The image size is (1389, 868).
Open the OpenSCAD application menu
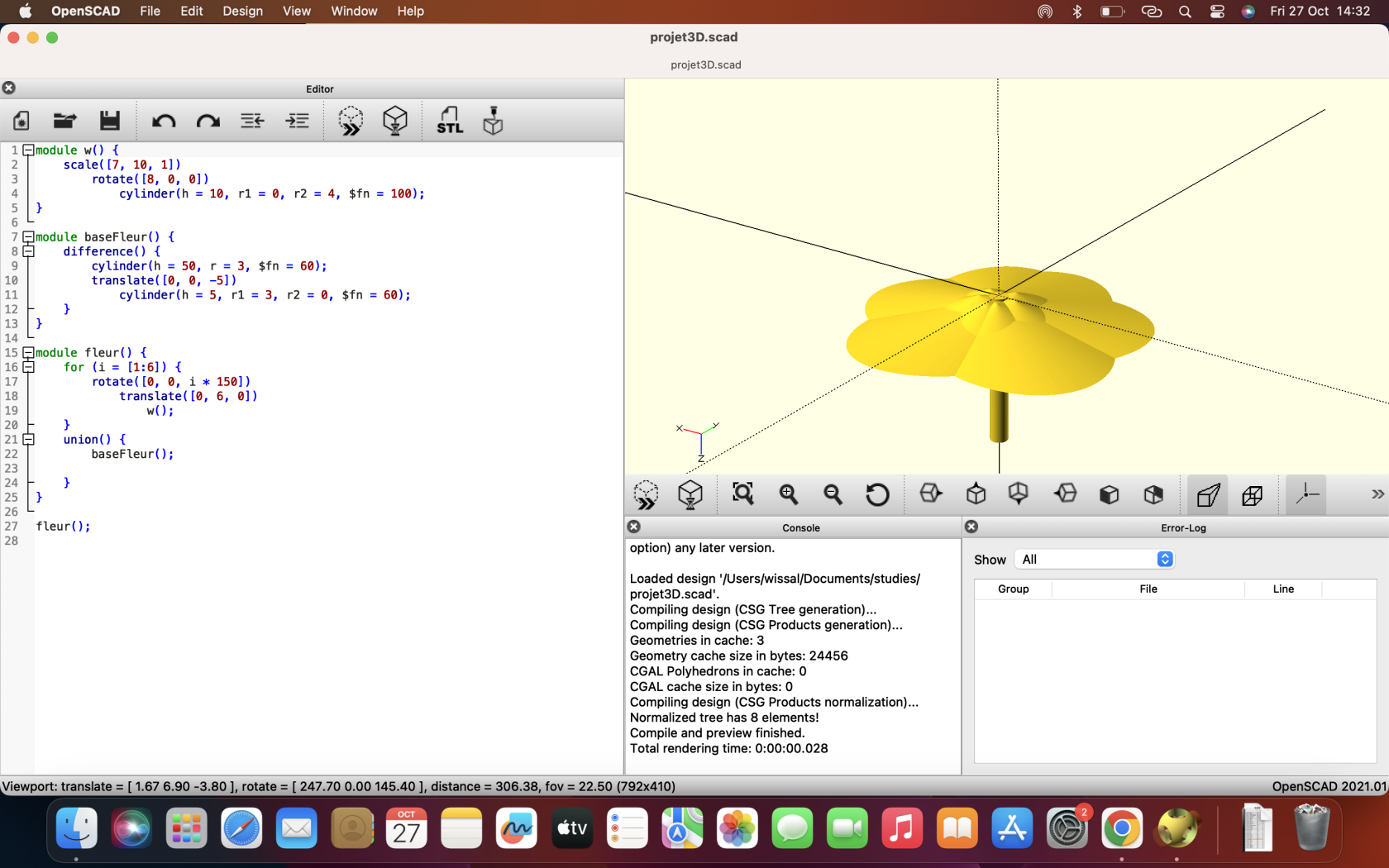click(85, 11)
